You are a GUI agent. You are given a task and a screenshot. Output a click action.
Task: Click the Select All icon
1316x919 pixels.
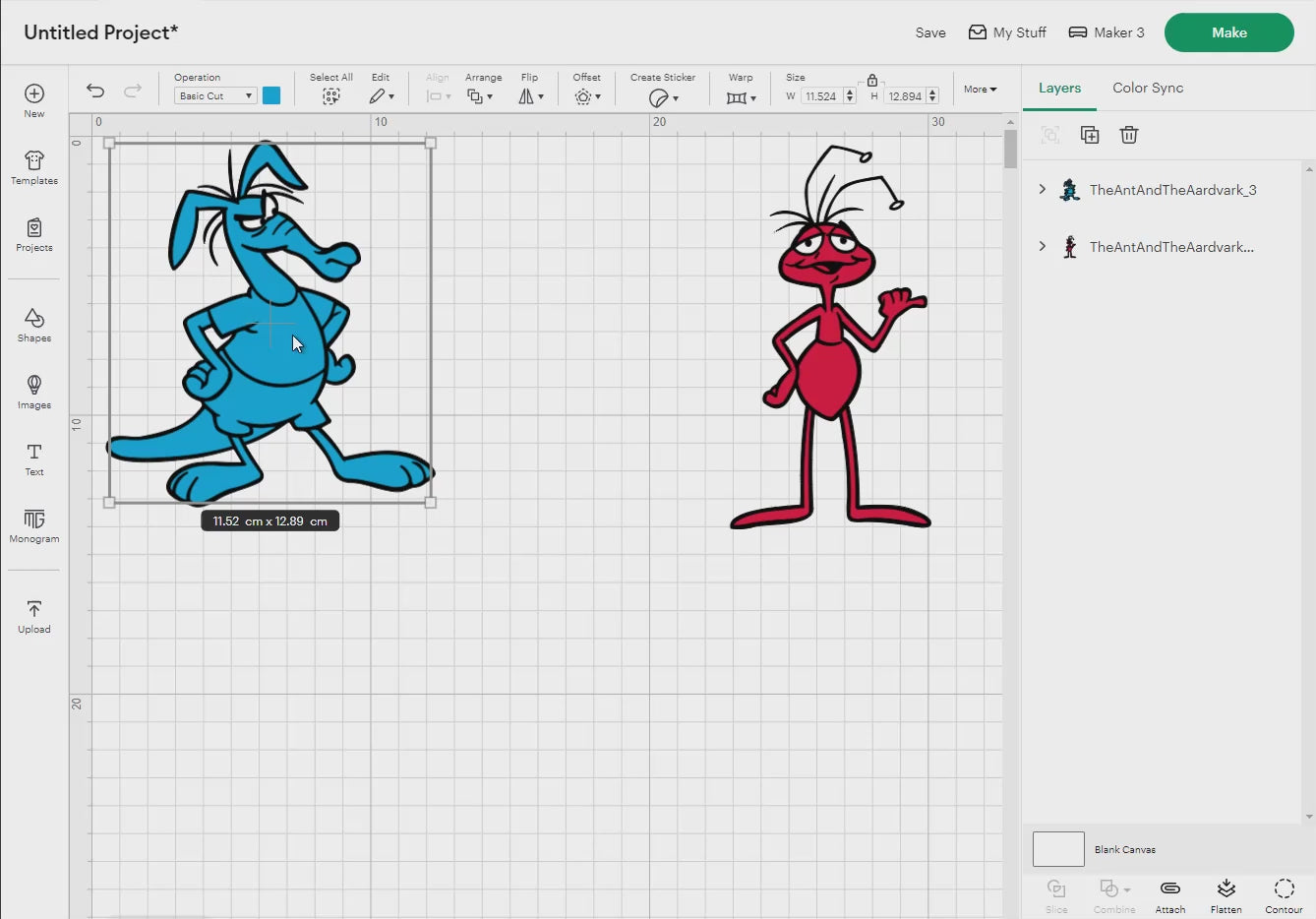point(331,96)
